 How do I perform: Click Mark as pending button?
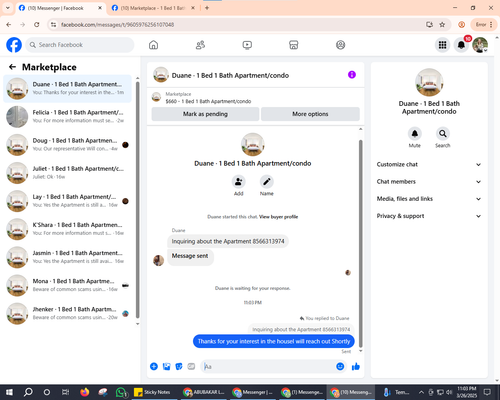(x=205, y=114)
